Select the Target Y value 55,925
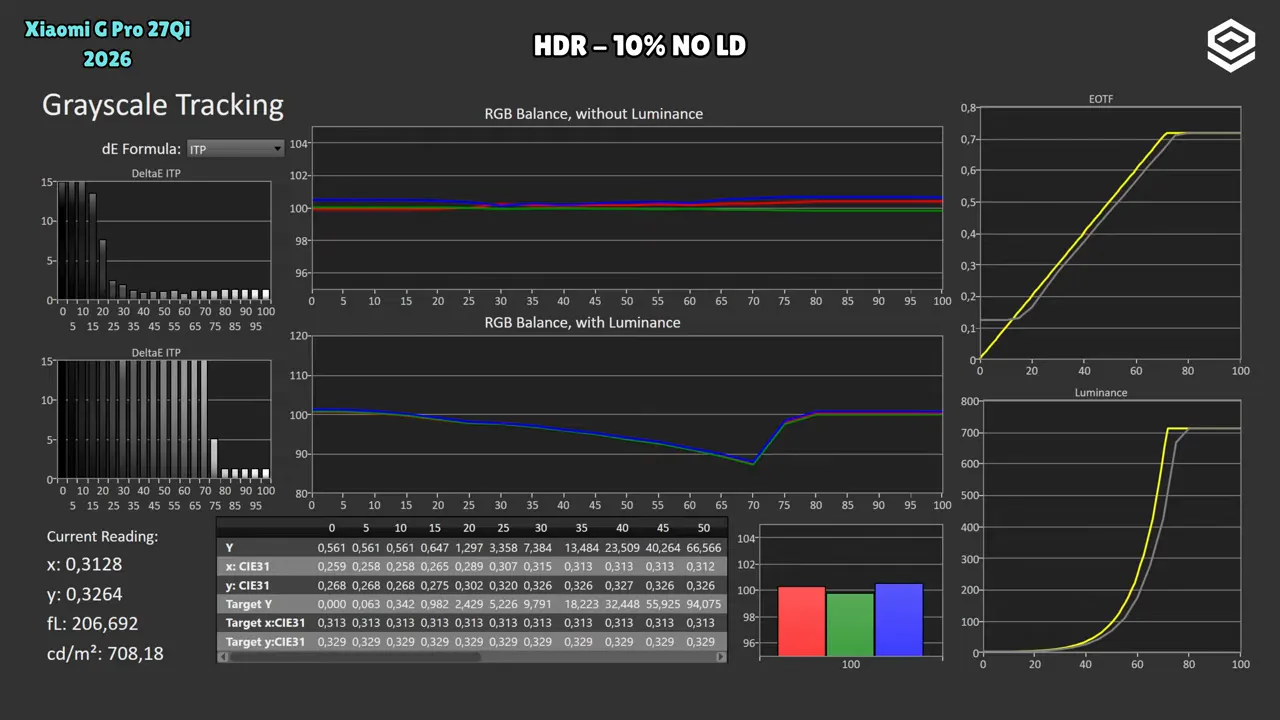The height and width of the screenshot is (720, 1280). click(663, 604)
